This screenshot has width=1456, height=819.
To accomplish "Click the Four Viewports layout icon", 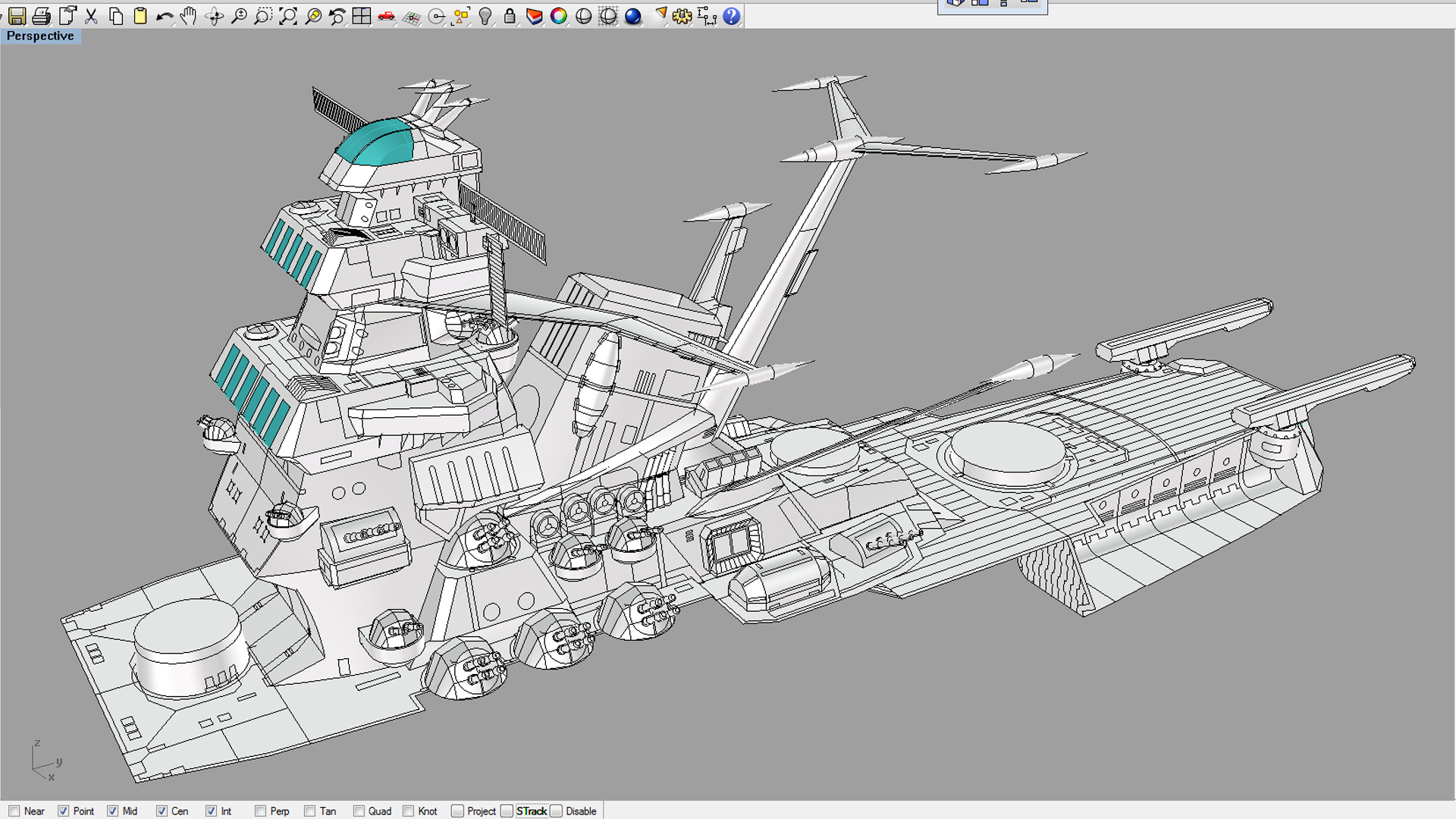I will pos(362,16).
